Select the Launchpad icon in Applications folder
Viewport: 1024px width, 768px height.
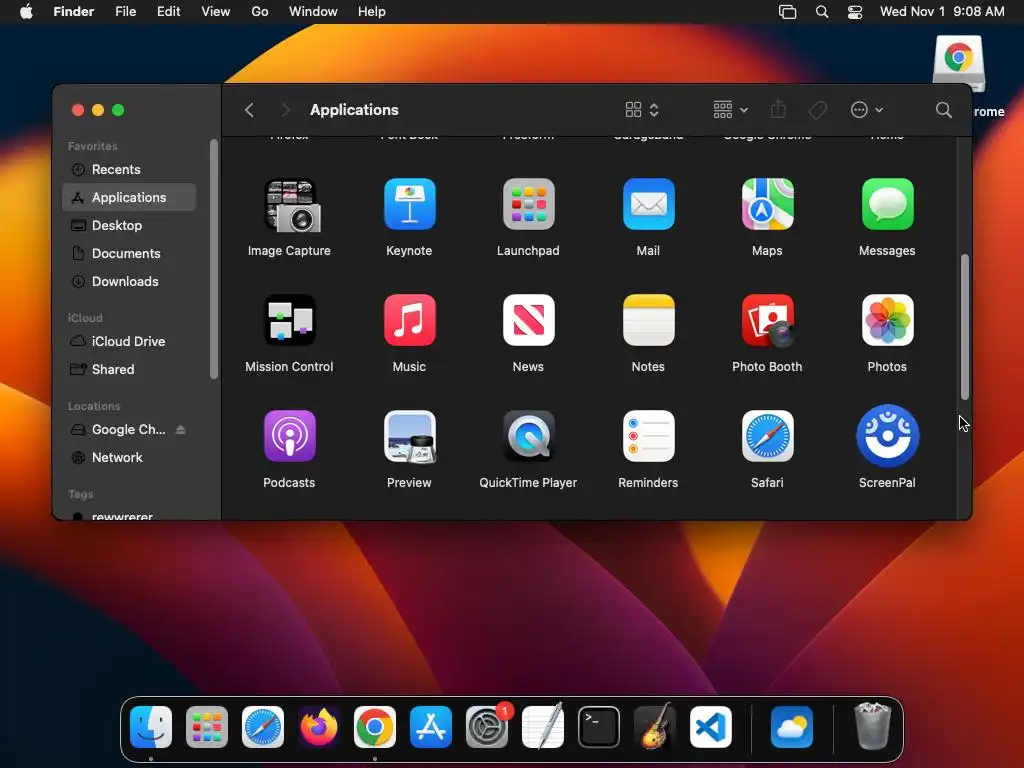528,204
